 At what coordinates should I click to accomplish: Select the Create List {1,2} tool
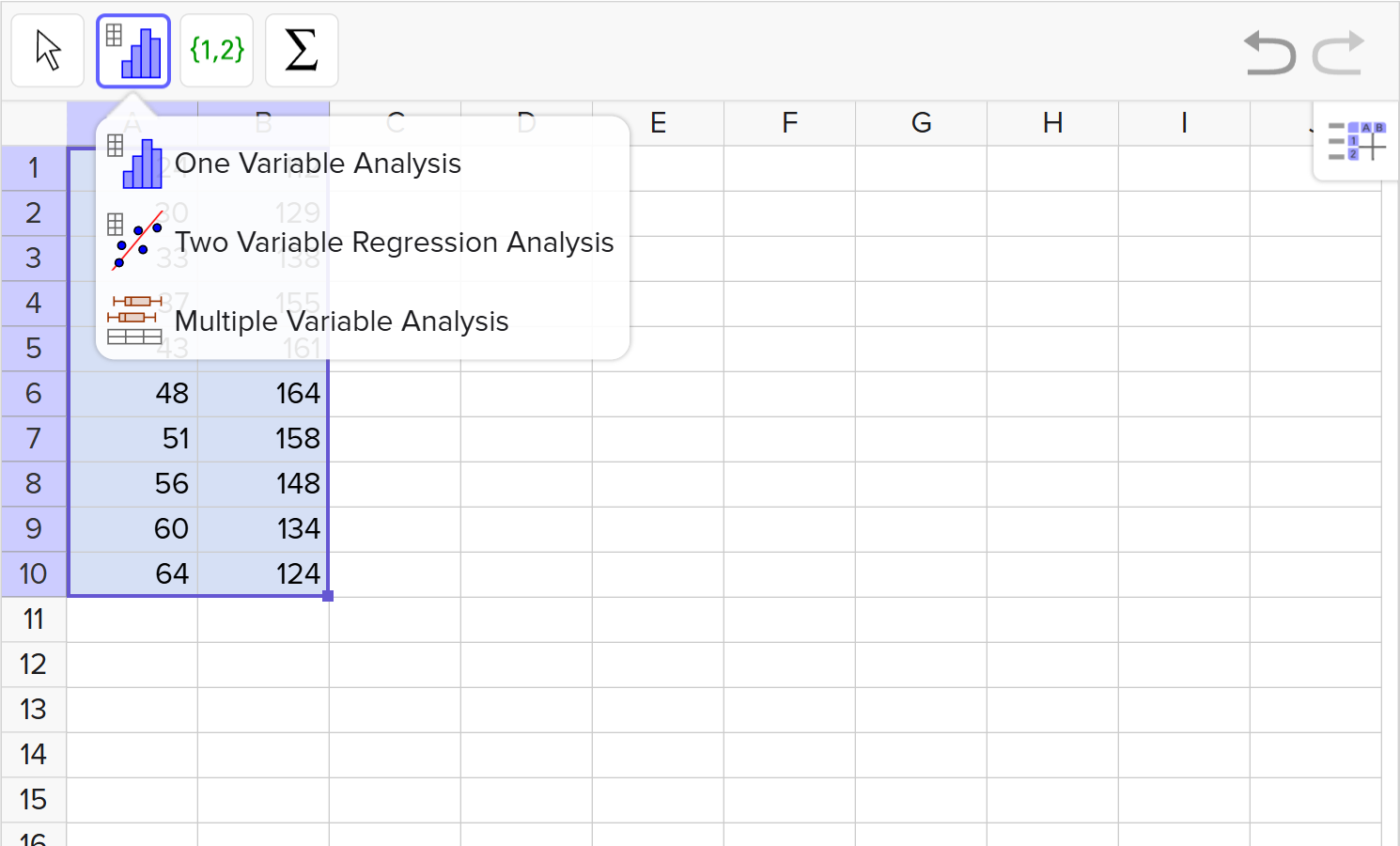coord(217,51)
